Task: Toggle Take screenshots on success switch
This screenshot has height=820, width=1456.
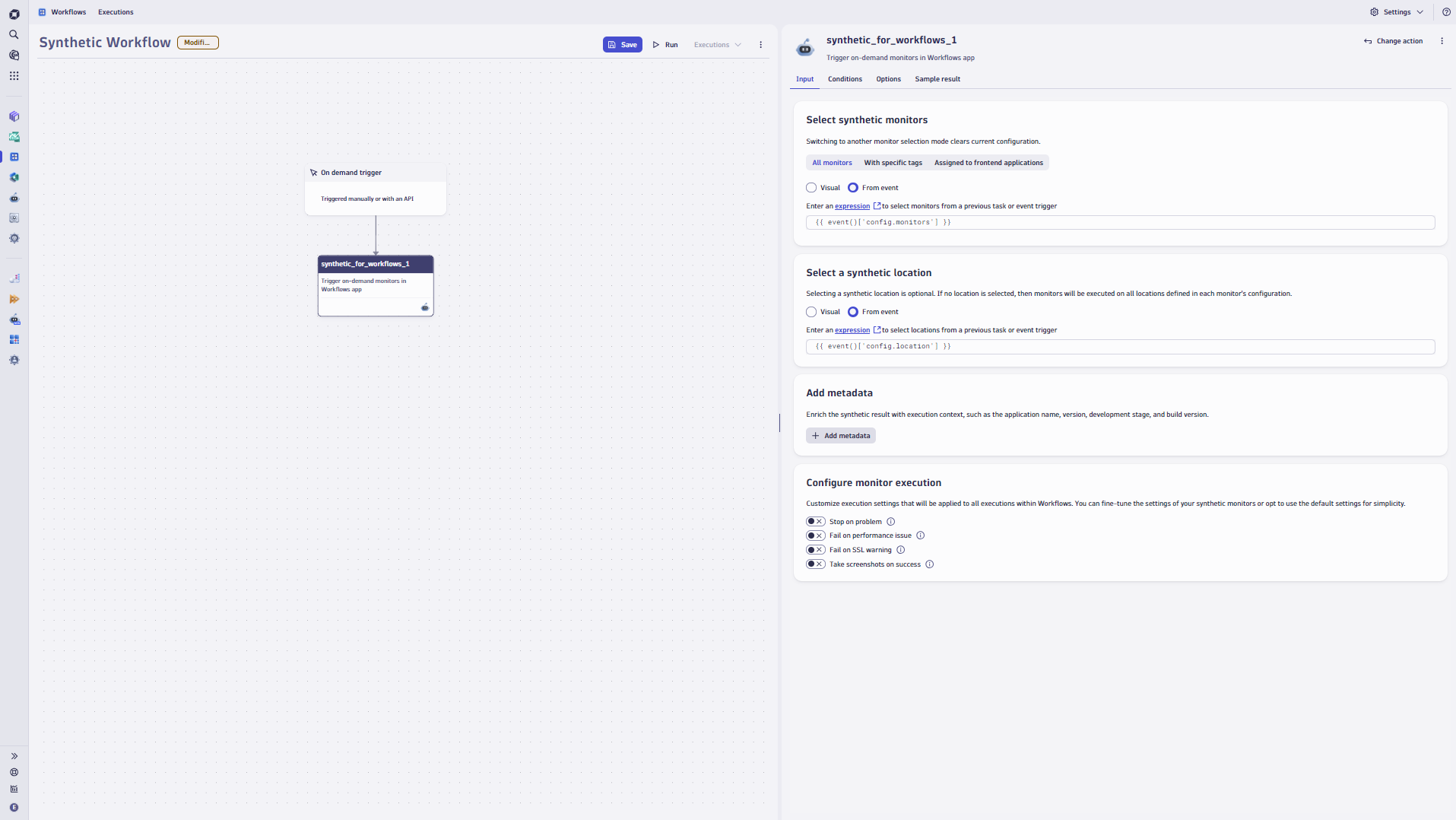Action: click(815, 564)
